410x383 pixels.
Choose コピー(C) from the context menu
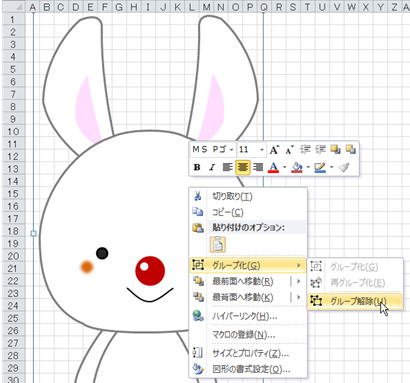point(248,212)
